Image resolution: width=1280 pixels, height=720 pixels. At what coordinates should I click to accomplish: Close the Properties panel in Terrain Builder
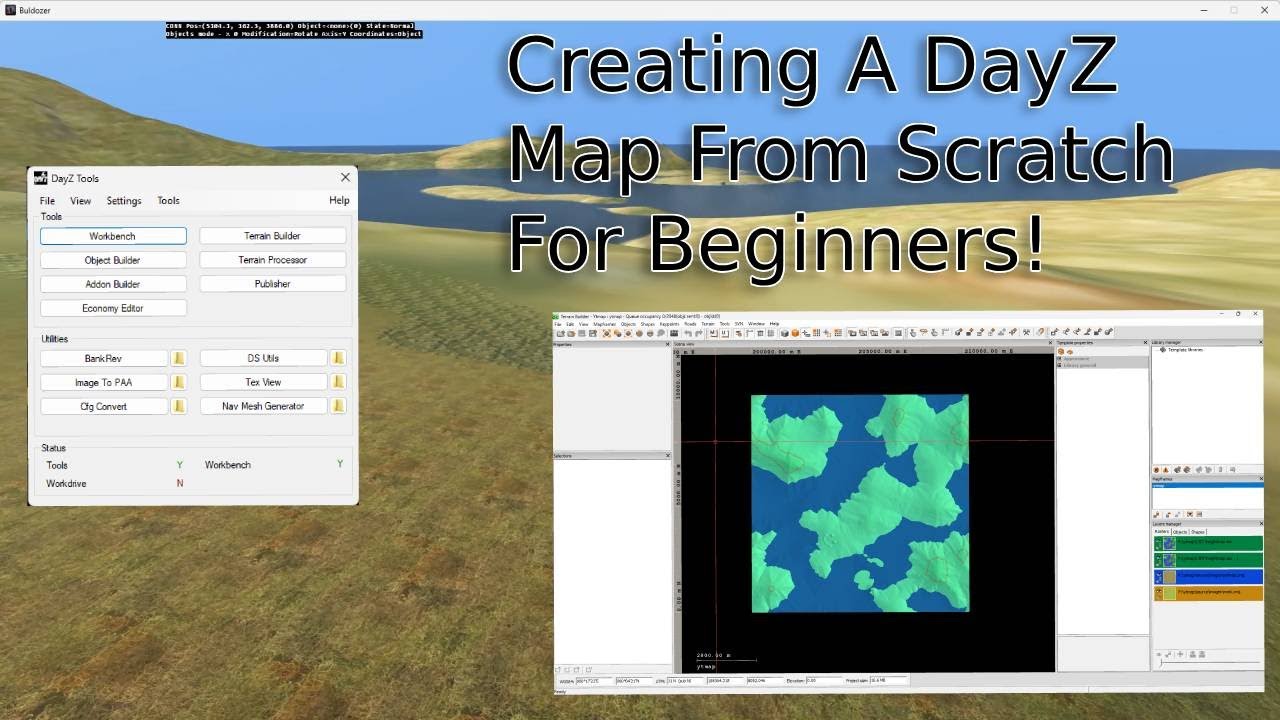(x=667, y=344)
